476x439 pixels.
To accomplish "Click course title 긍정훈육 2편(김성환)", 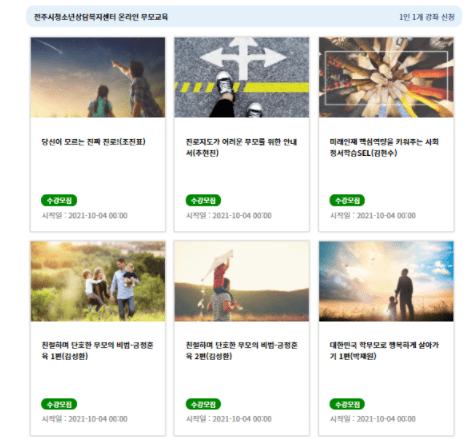I will click(241, 351).
